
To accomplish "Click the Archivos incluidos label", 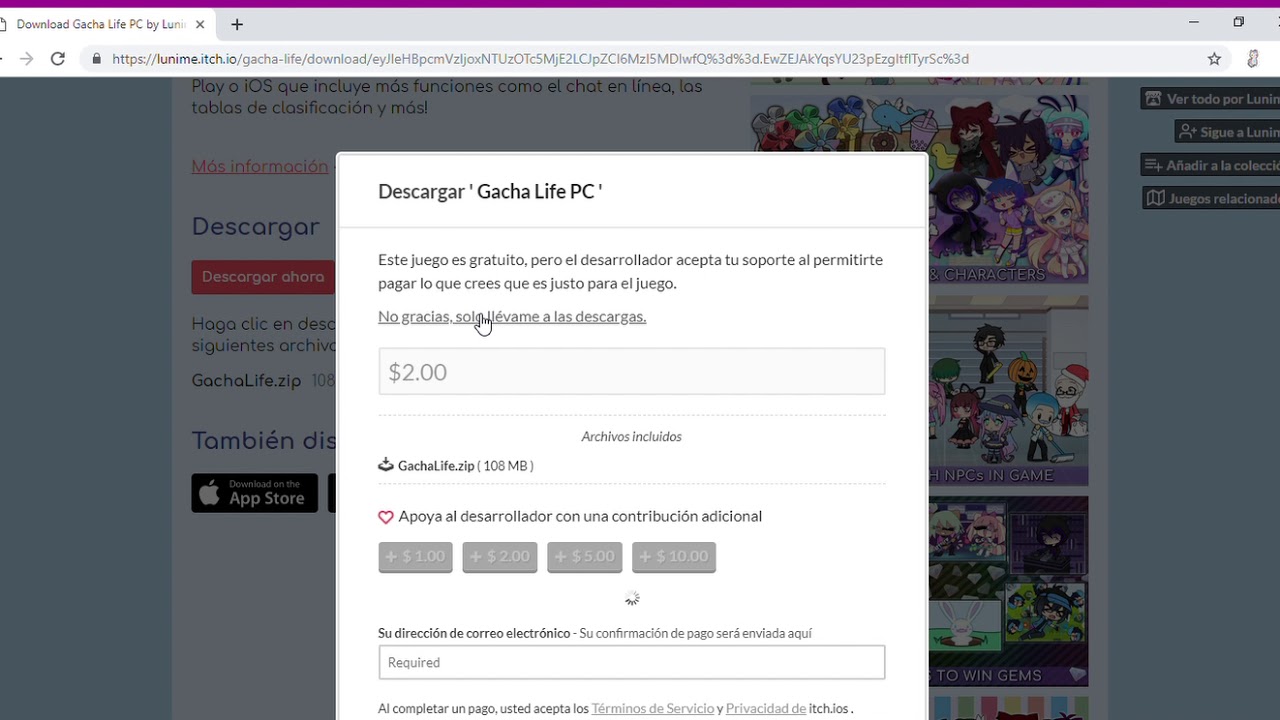I will 631,436.
